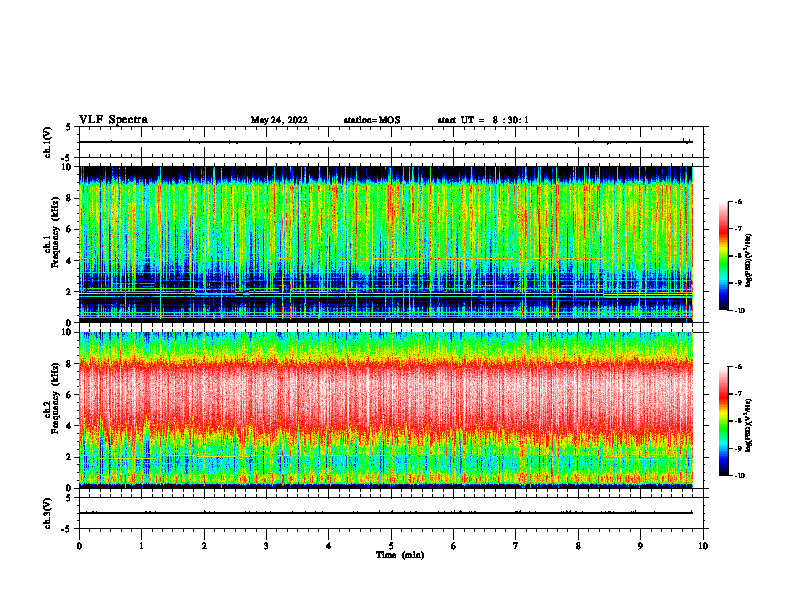Click the time axis tick label "5"
The width and height of the screenshot is (792, 612).
click(391, 546)
